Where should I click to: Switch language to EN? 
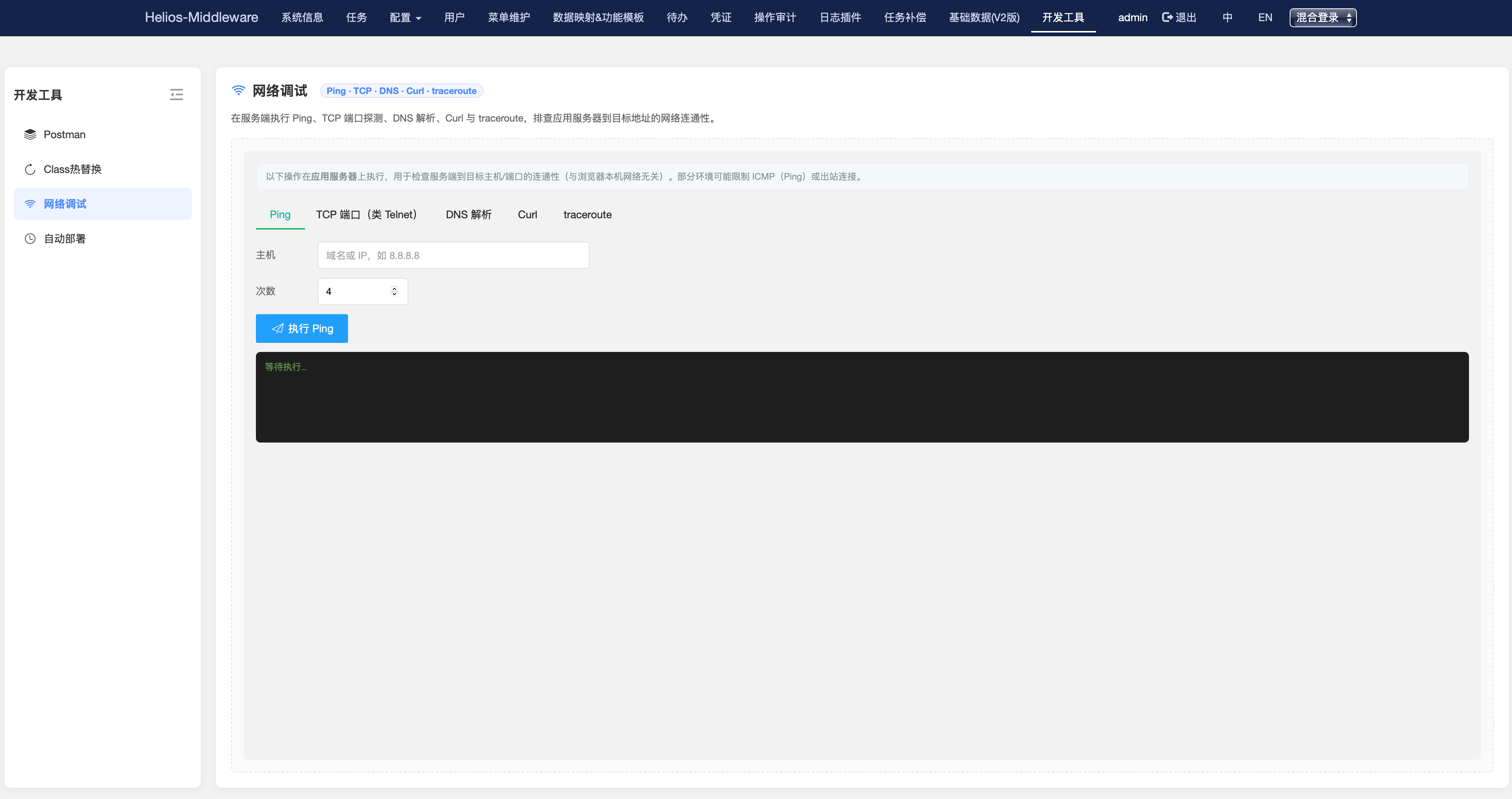point(1265,18)
